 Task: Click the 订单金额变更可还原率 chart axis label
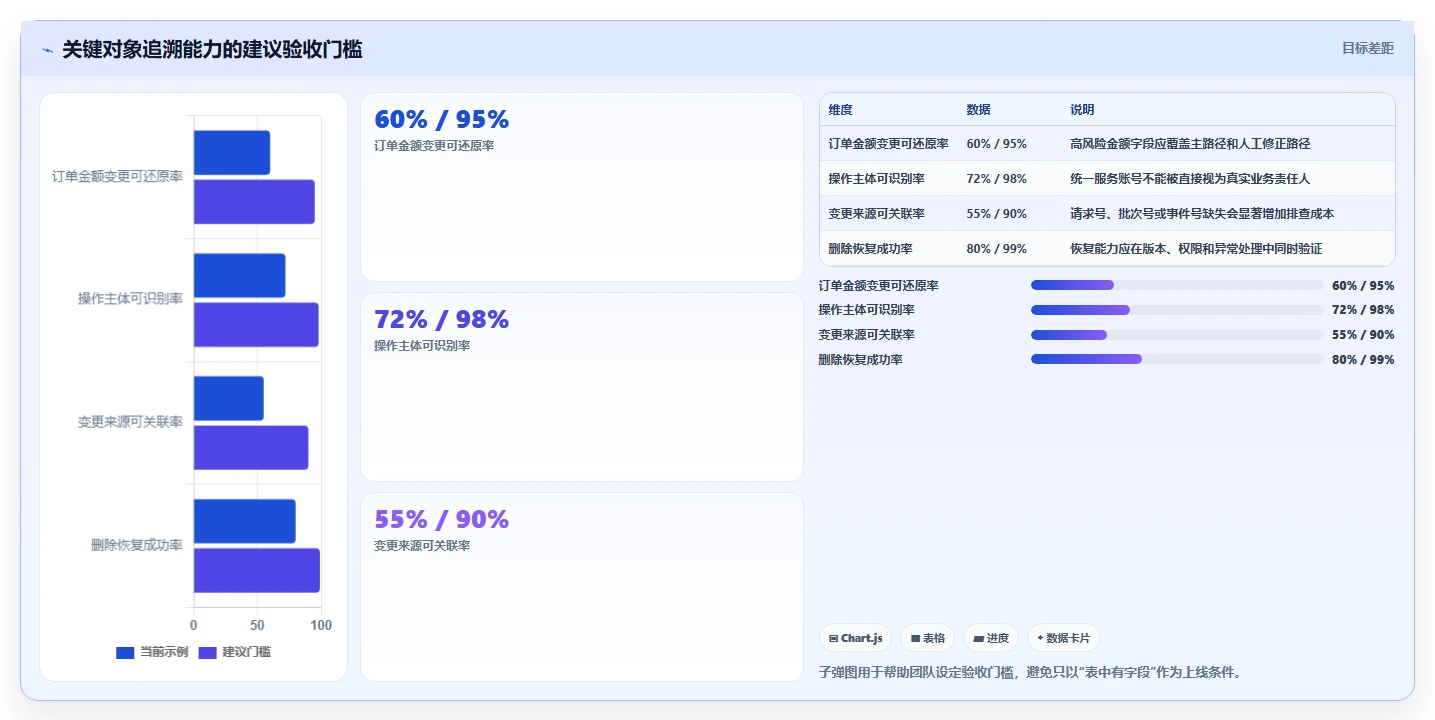click(118, 177)
